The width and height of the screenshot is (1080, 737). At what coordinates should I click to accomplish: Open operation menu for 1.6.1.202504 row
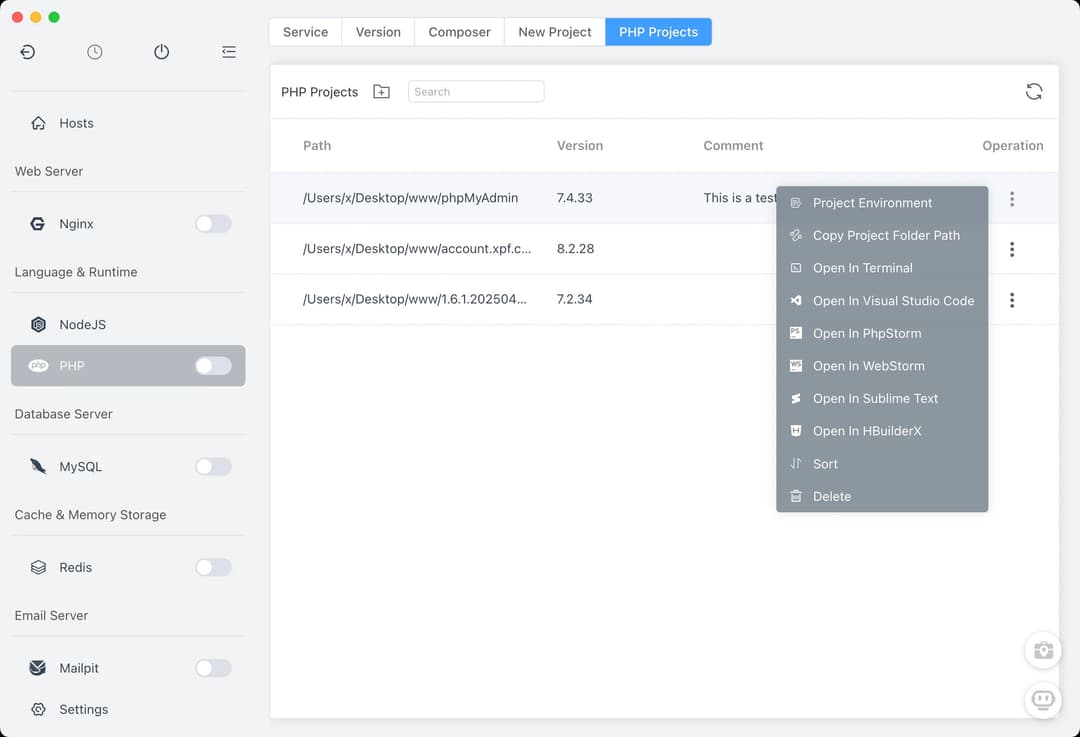pos(1012,300)
